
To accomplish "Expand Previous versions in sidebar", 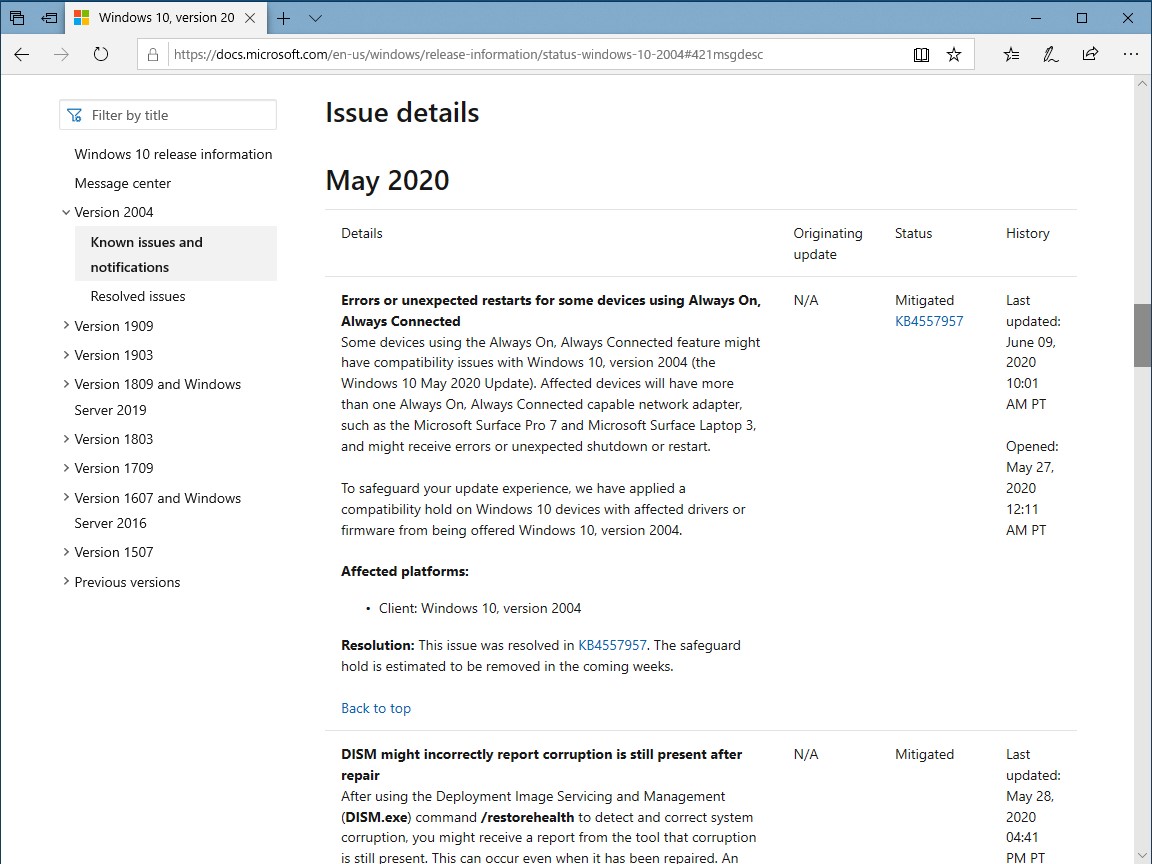I will [x=66, y=582].
